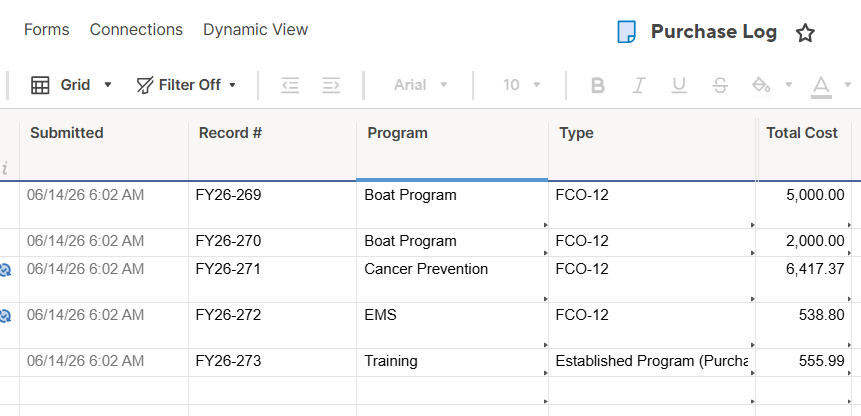The height and width of the screenshot is (416, 861).
Task: Open the Grid view dropdown arrow
Action: 108,85
